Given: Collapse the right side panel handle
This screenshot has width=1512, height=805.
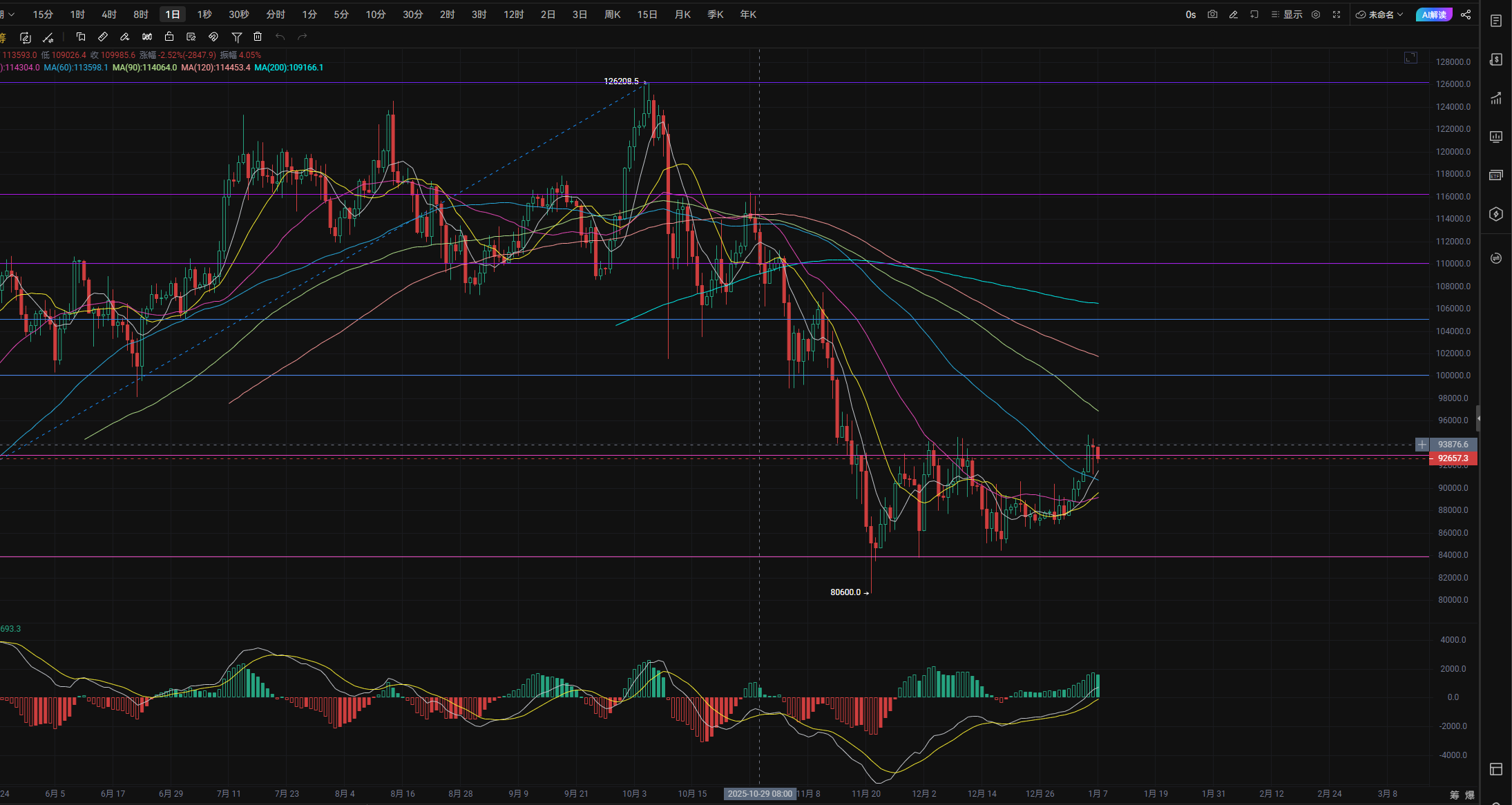Looking at the screenshot, I should click(x=1478, y=418).
